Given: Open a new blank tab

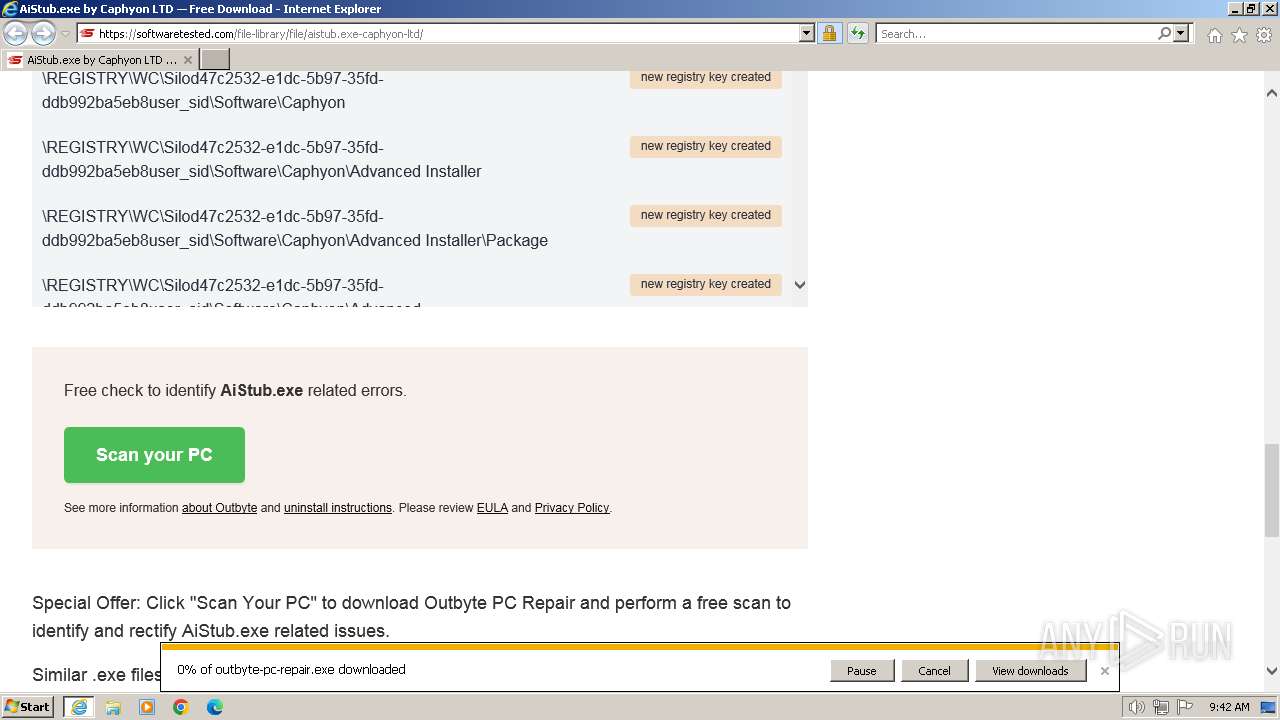Looking at the screenshot, I should (x=215, y=60).
